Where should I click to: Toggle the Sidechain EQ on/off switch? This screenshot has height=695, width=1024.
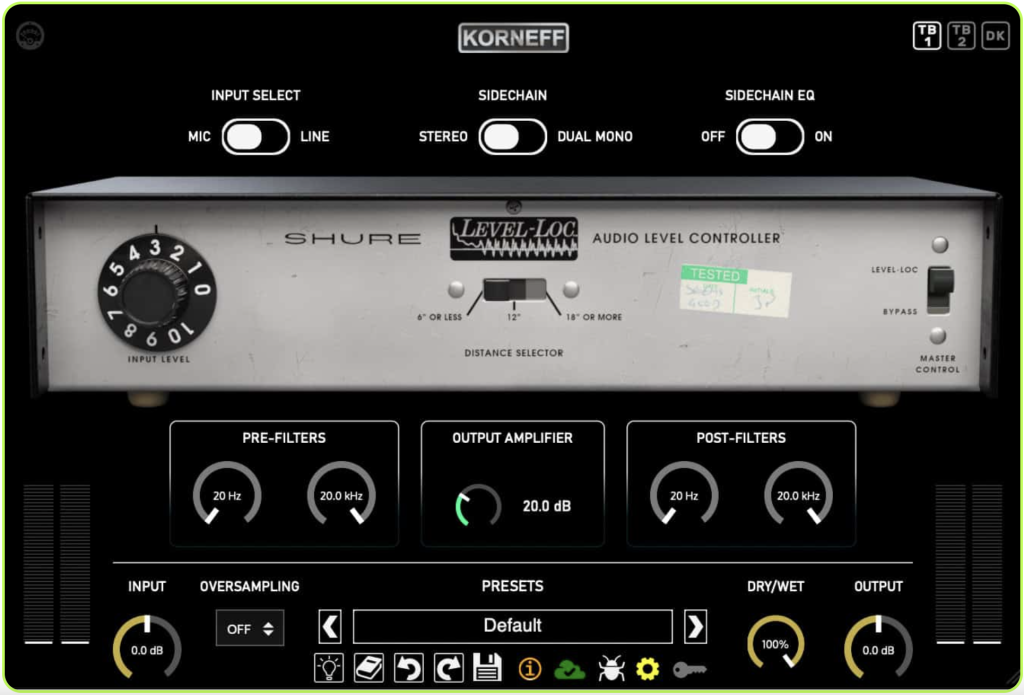coord(770,137)
